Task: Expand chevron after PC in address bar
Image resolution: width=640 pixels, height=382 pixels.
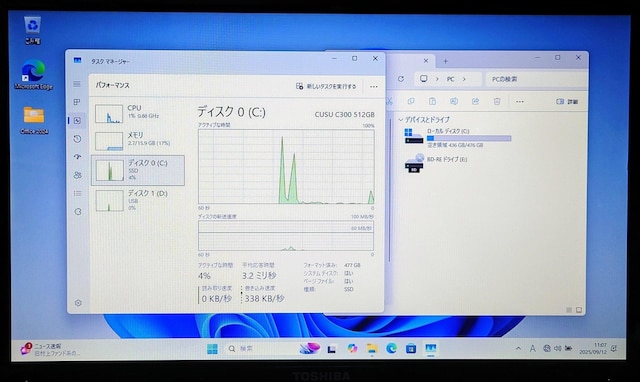Action: pyautogui.click(x=464, y=79)
